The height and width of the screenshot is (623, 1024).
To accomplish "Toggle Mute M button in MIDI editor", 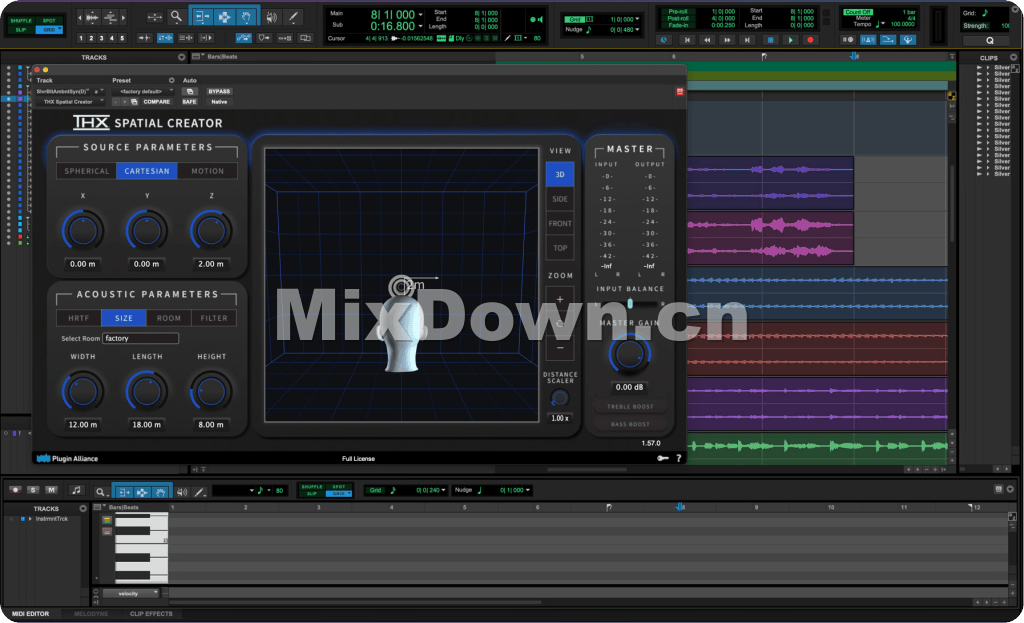I will (x=51, y=490).
